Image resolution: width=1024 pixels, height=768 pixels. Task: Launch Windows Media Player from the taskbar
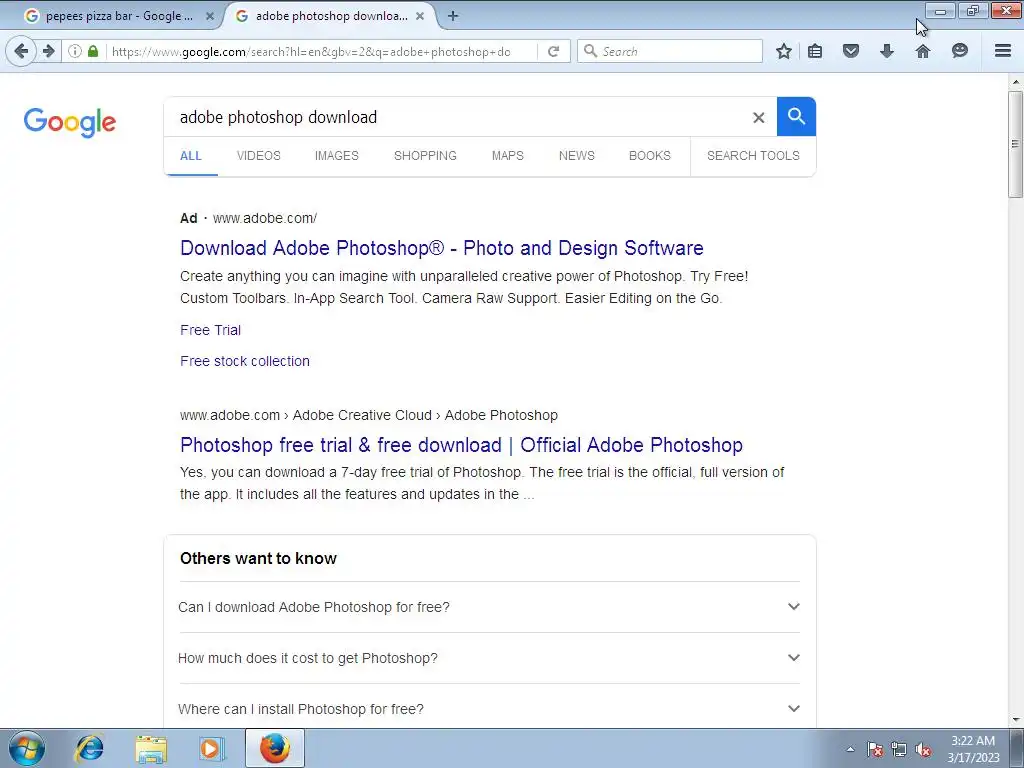pyautogui.click(x=212, y=748)
